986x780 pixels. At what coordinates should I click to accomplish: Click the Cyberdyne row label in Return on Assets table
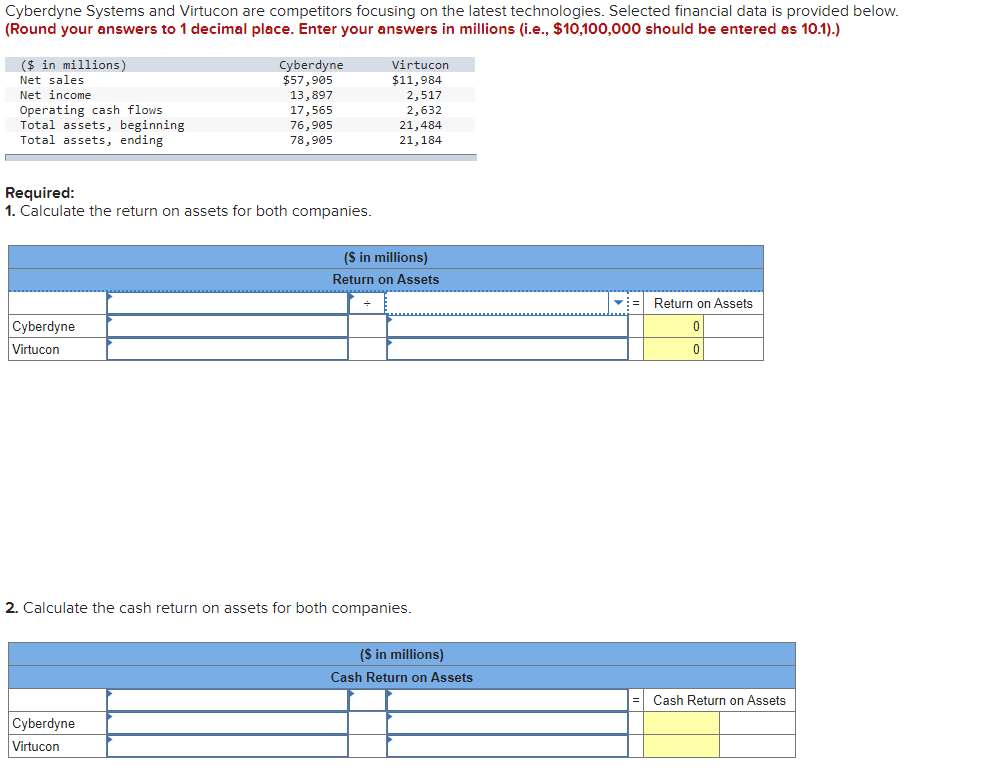pos(43,326)
